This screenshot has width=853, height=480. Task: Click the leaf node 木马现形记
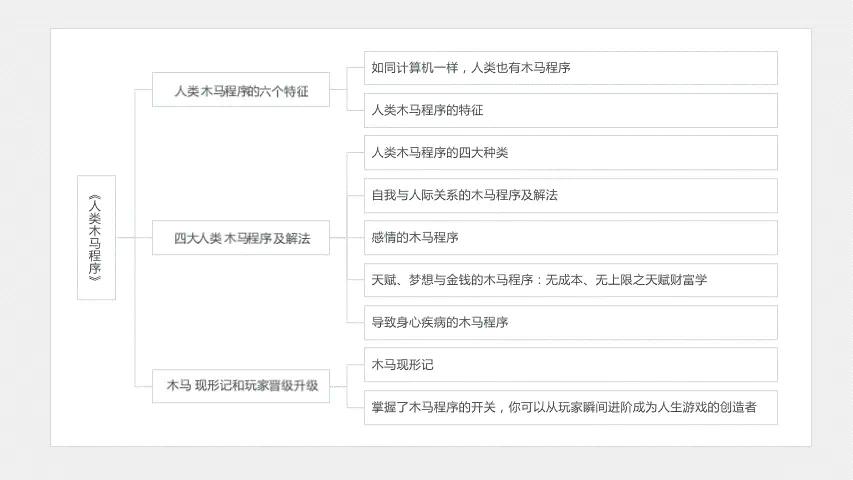pyautogui.click(x=571, y=365)
